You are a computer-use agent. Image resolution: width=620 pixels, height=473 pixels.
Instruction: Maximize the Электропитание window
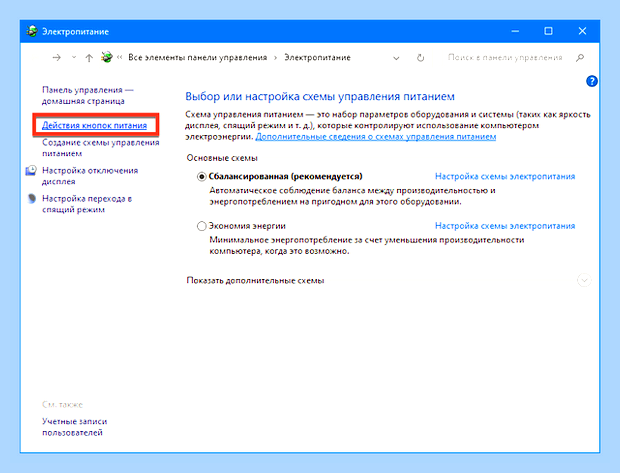[548, 31]
